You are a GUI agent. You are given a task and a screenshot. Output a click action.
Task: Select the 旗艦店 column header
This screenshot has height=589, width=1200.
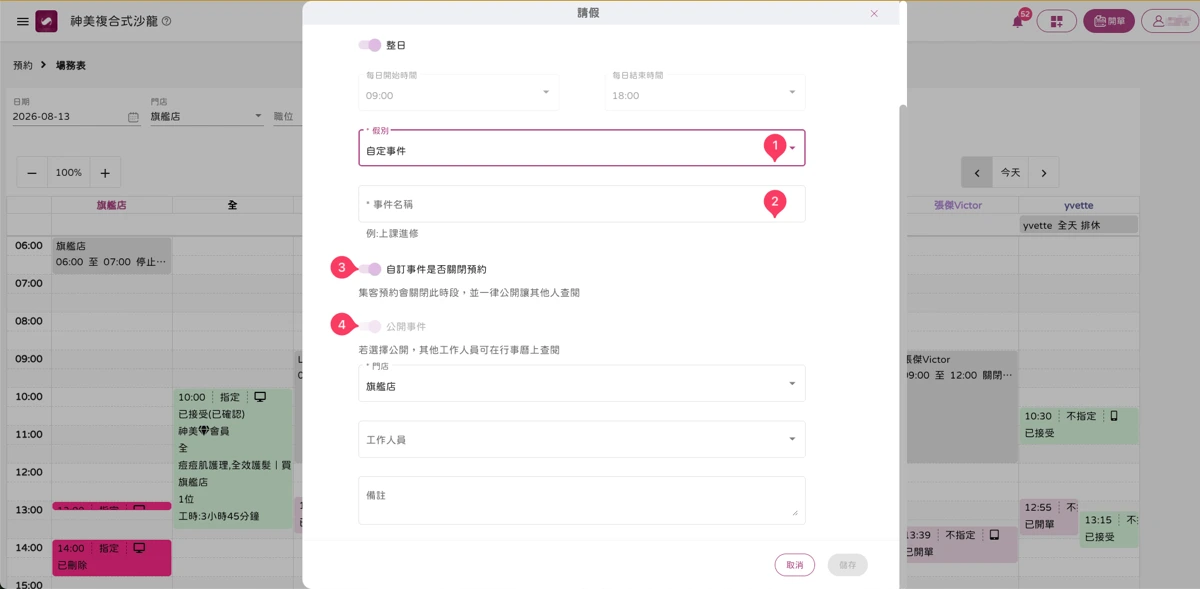(111, 204)
